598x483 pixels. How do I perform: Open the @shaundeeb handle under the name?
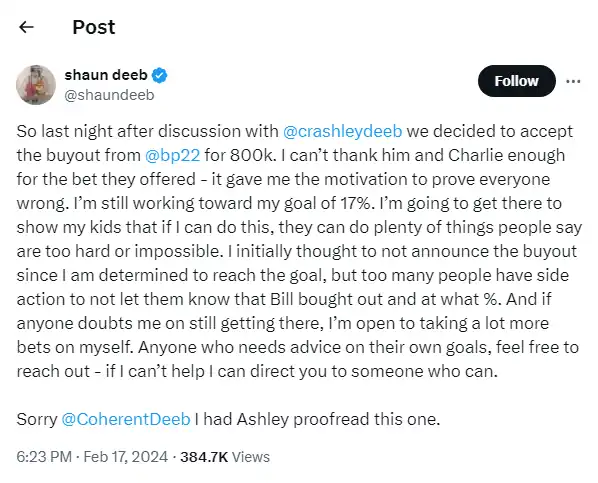point(109,95)
